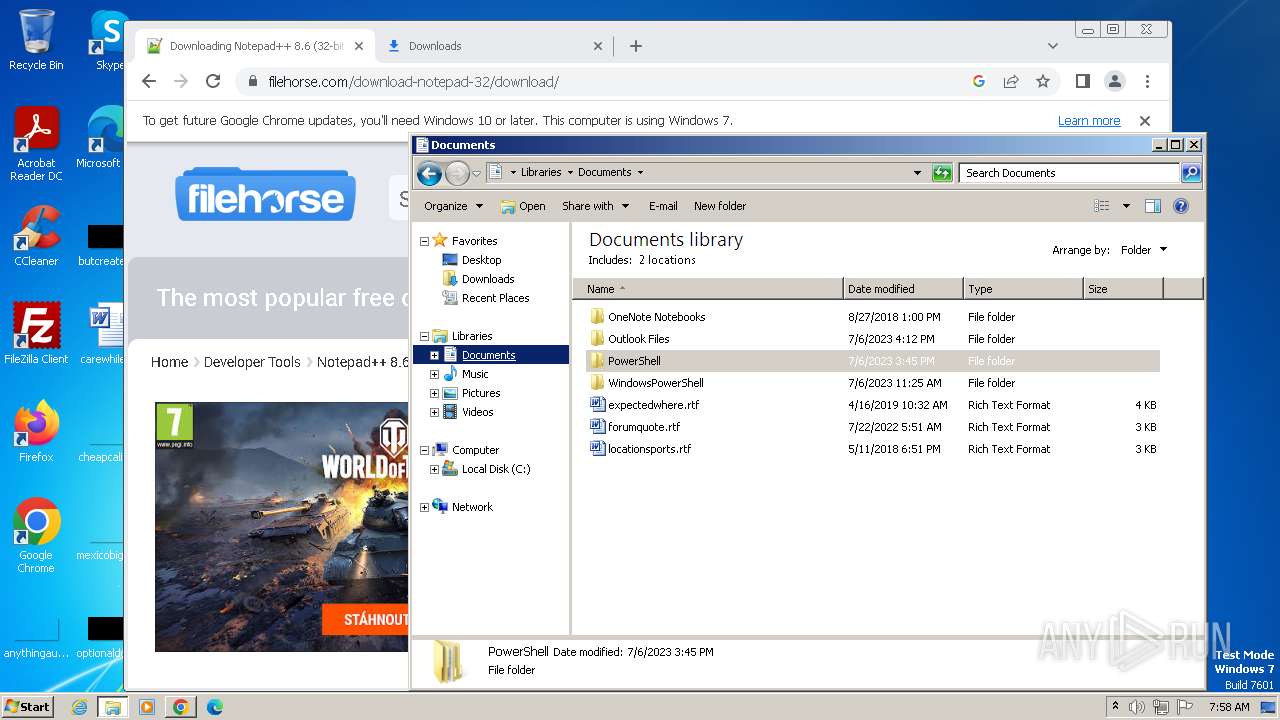Open Recycle Bin desktop icon

pos(36,40)
